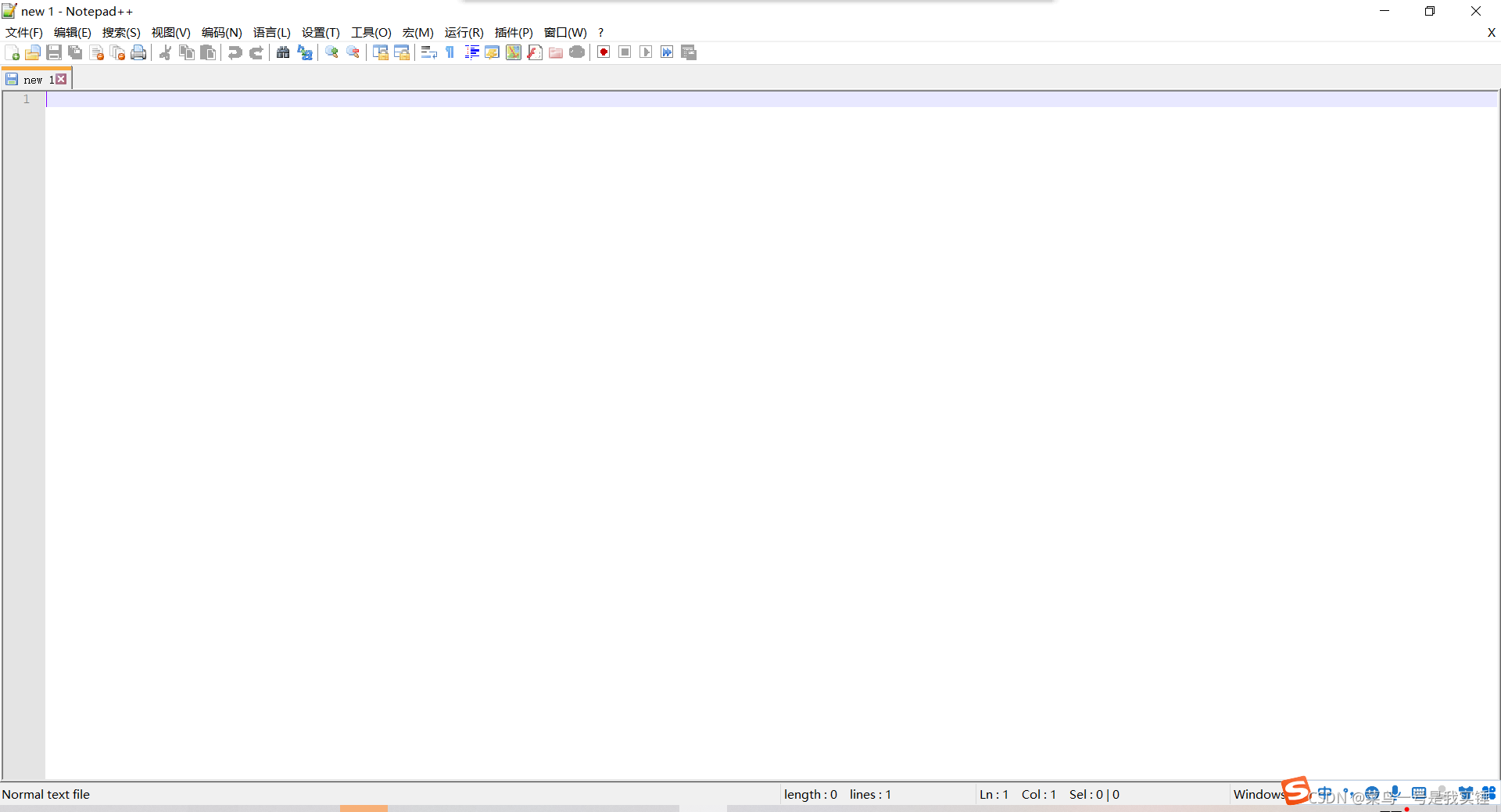Click Normal text file status entry
The height and width of the screenshot is (812, 1501).
click(46, 794)
